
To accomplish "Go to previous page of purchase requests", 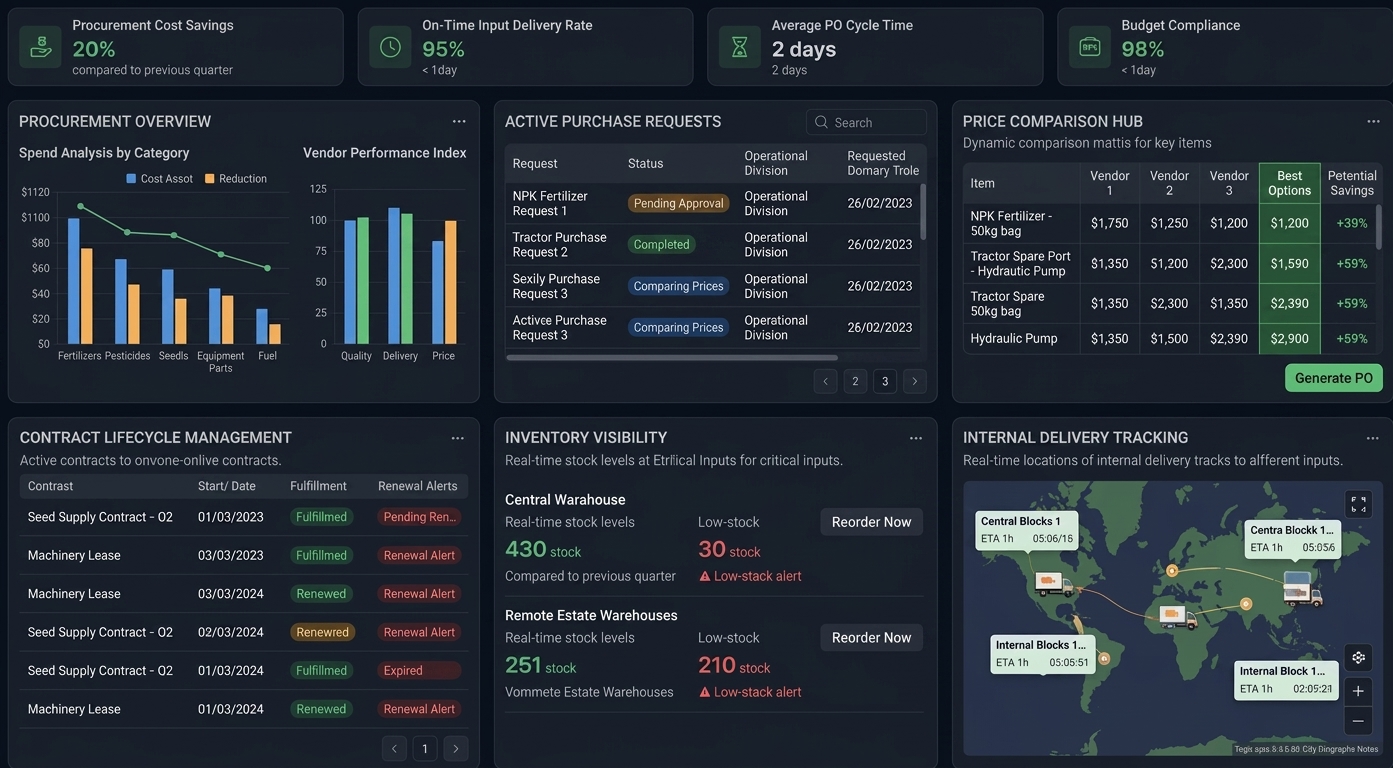I will coord(825,381).
